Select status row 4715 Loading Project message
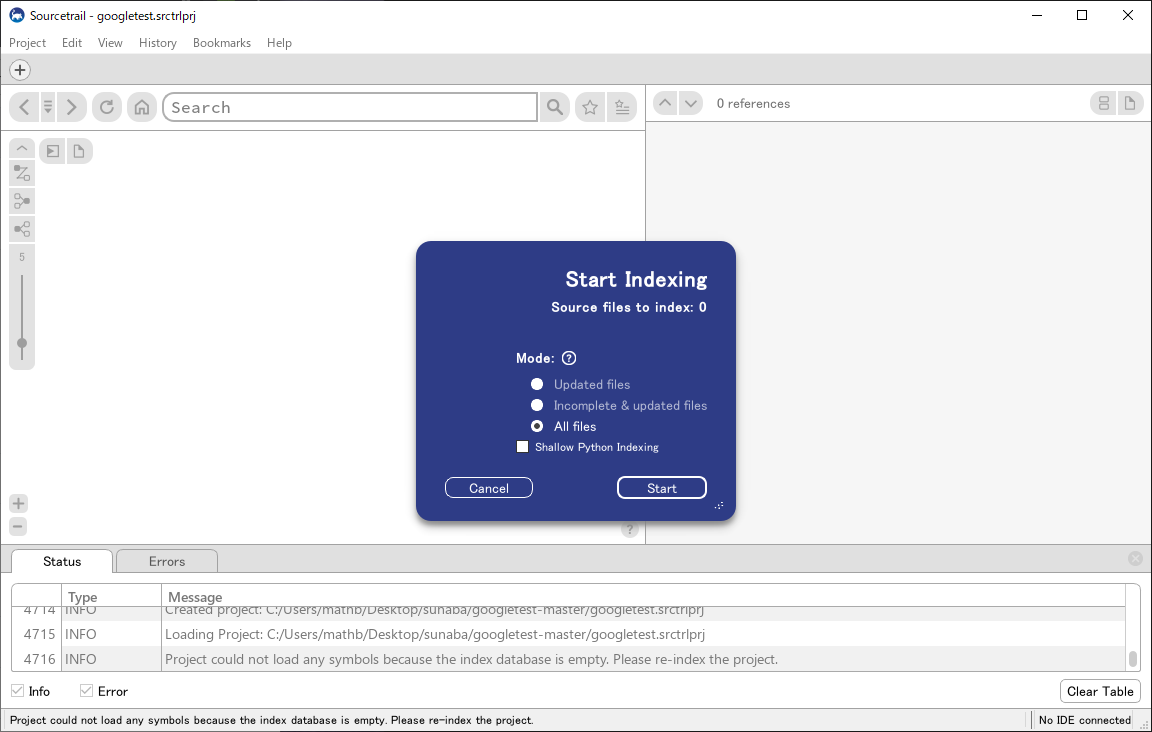The image size is (1152, 732). 569,634
